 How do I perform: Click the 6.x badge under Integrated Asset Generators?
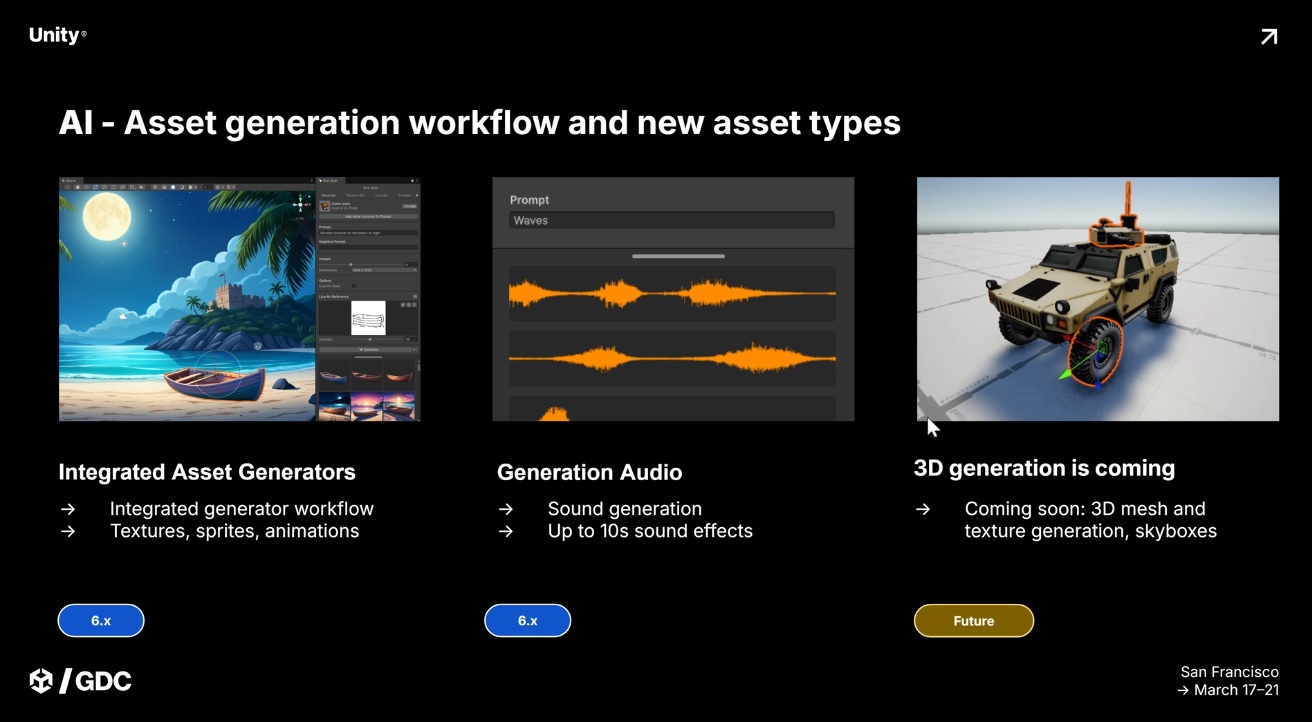[x=101, y=621]
